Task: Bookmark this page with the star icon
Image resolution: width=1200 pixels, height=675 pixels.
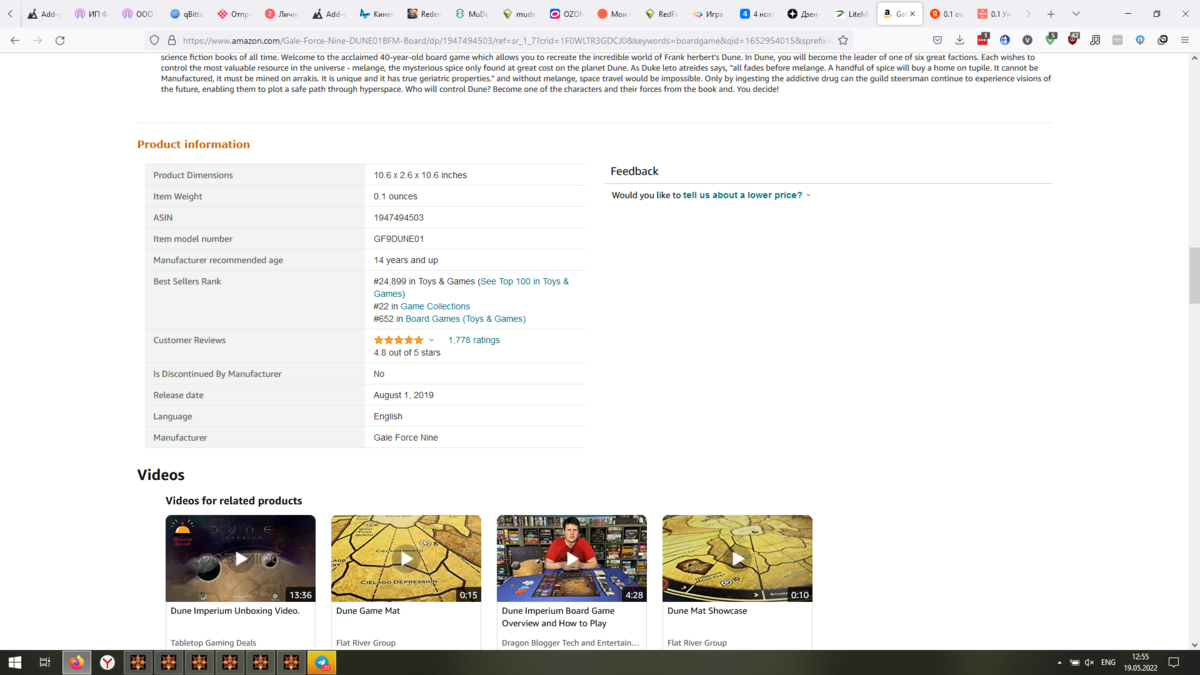Action: pos(843,40)
